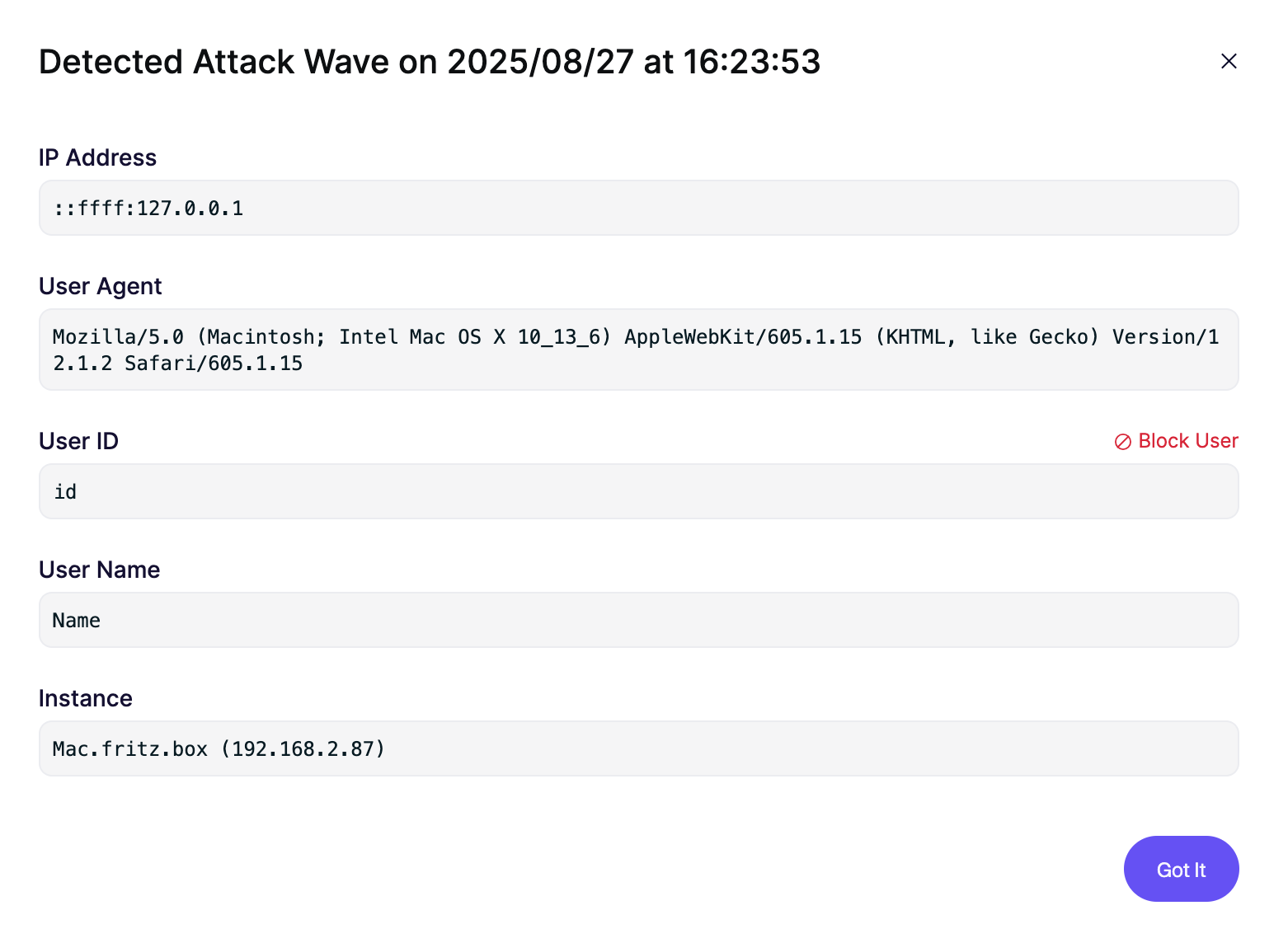Click the 16:23:53 timestamp in the title
Image resolution: width=1288 pixels, height=943 pixels.
(751, 62)
